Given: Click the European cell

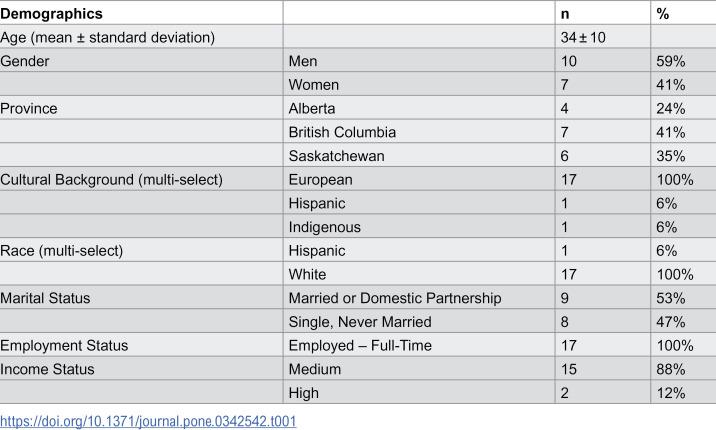Looking at the screenshot, I should point(321,180).
